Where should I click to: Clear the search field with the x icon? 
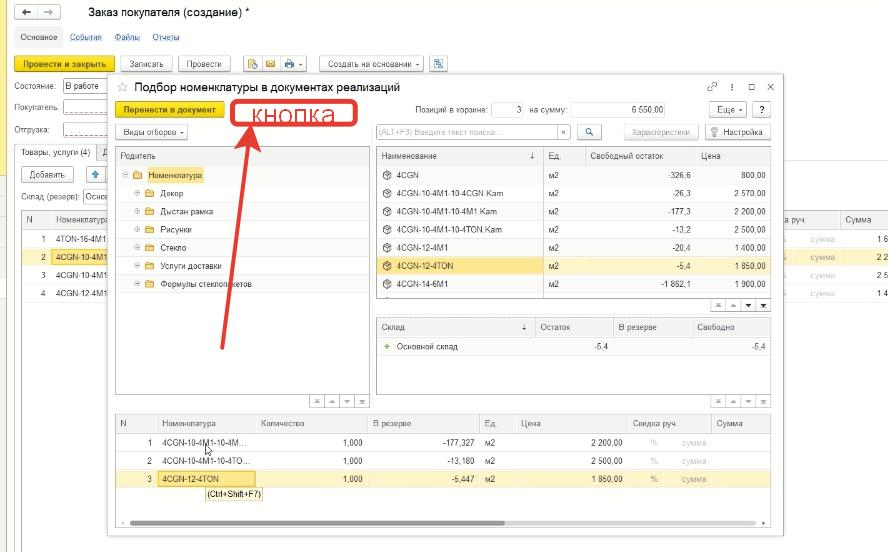click(x=563, y=132)
